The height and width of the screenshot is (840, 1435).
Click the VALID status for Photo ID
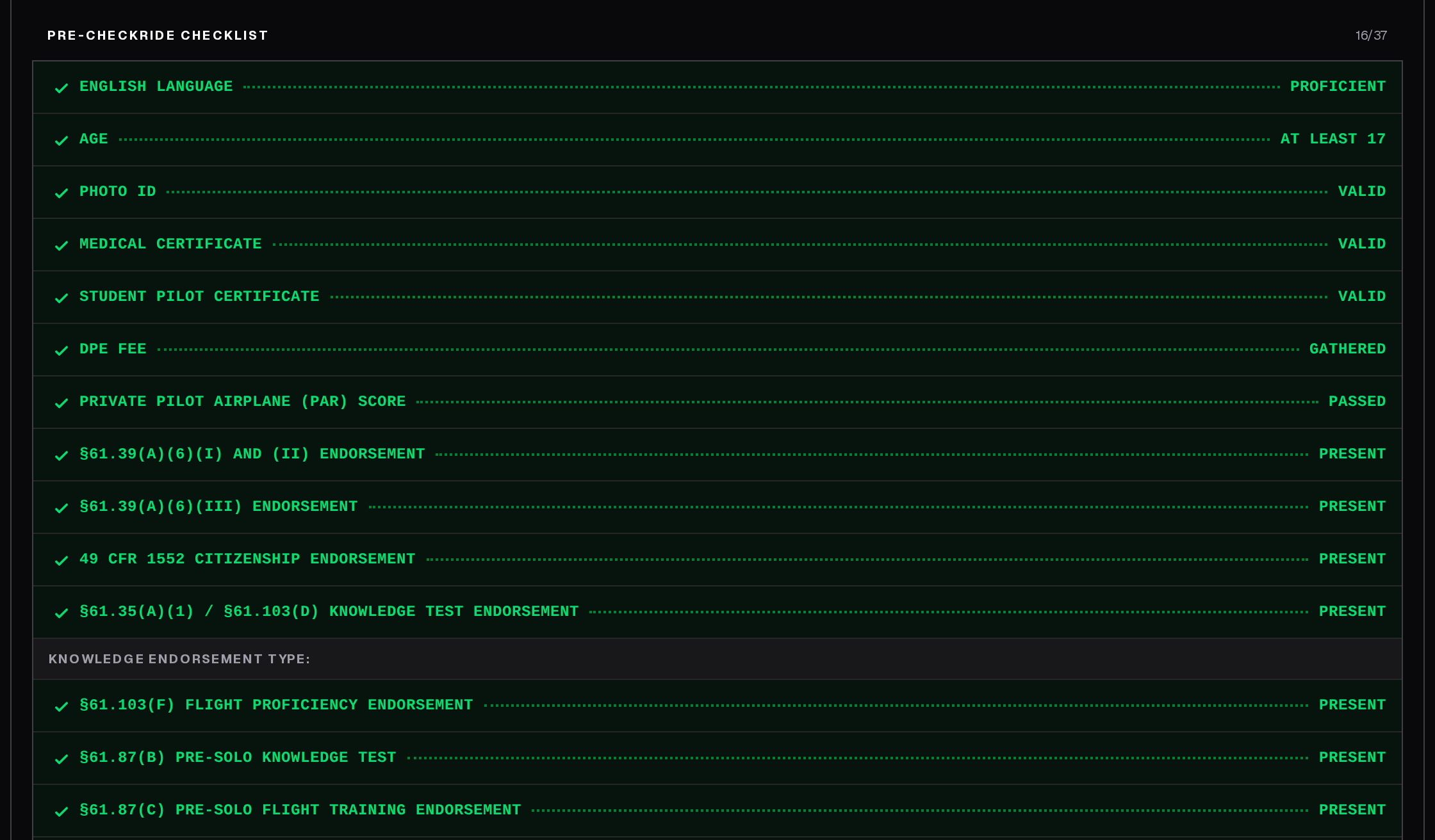(x=1362, y=191)
